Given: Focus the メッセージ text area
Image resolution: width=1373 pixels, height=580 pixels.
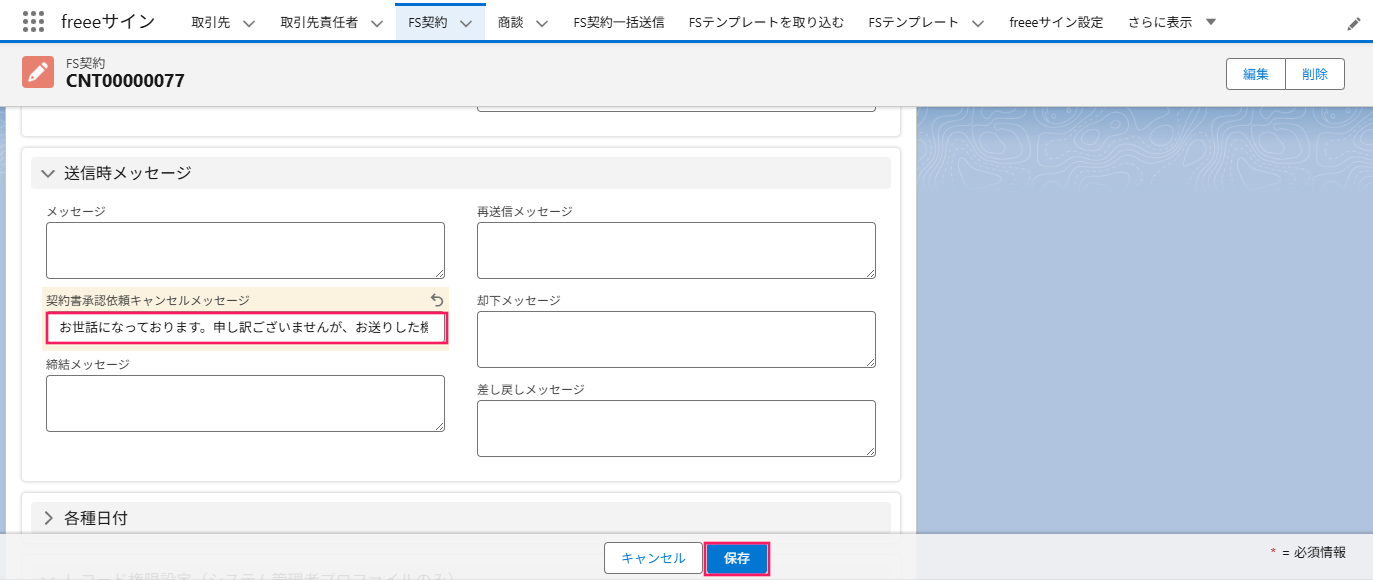Looking at the screenshot, I should tap(245, 250).
